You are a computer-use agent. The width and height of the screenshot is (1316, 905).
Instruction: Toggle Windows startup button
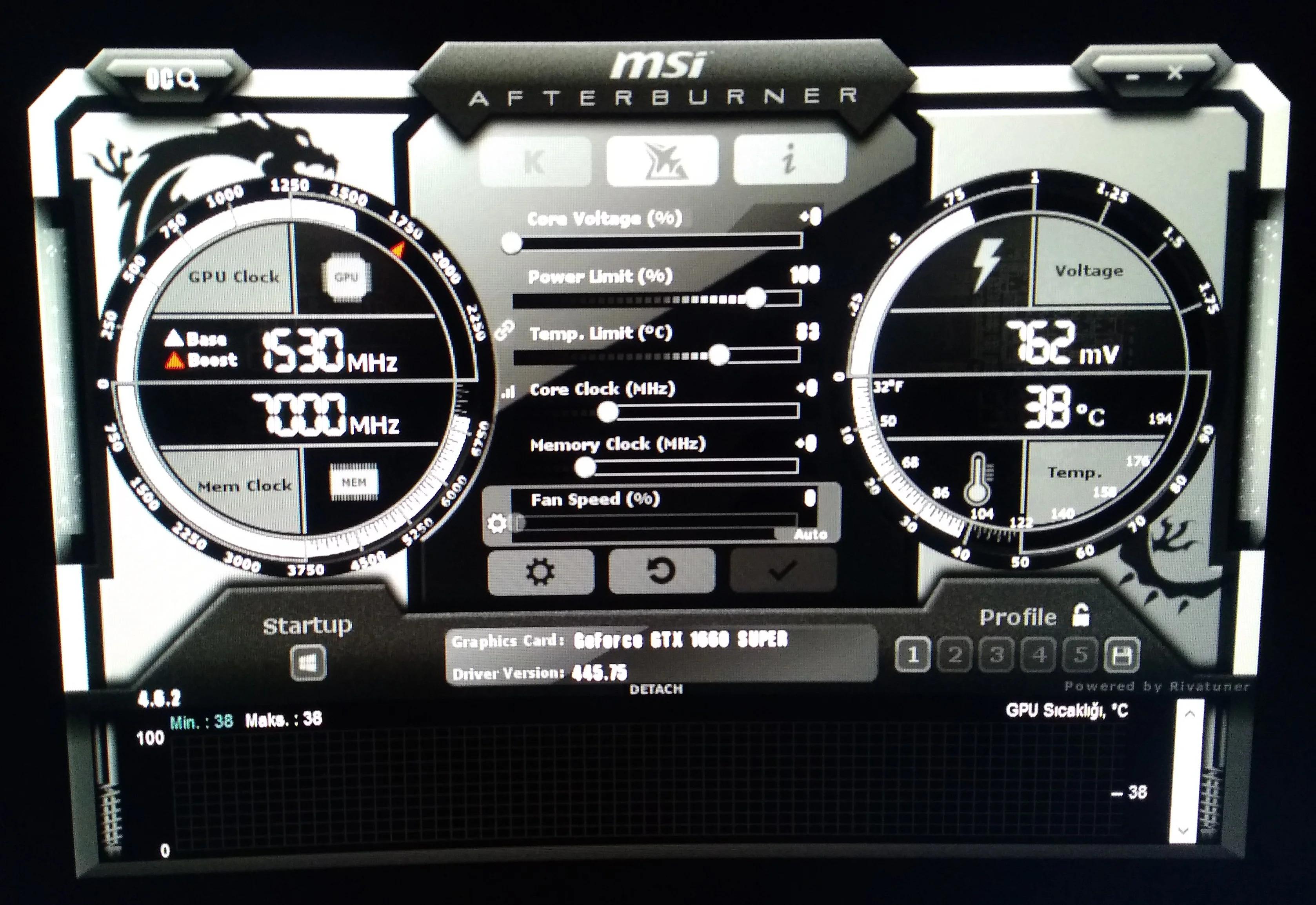(x=308, y=663)
